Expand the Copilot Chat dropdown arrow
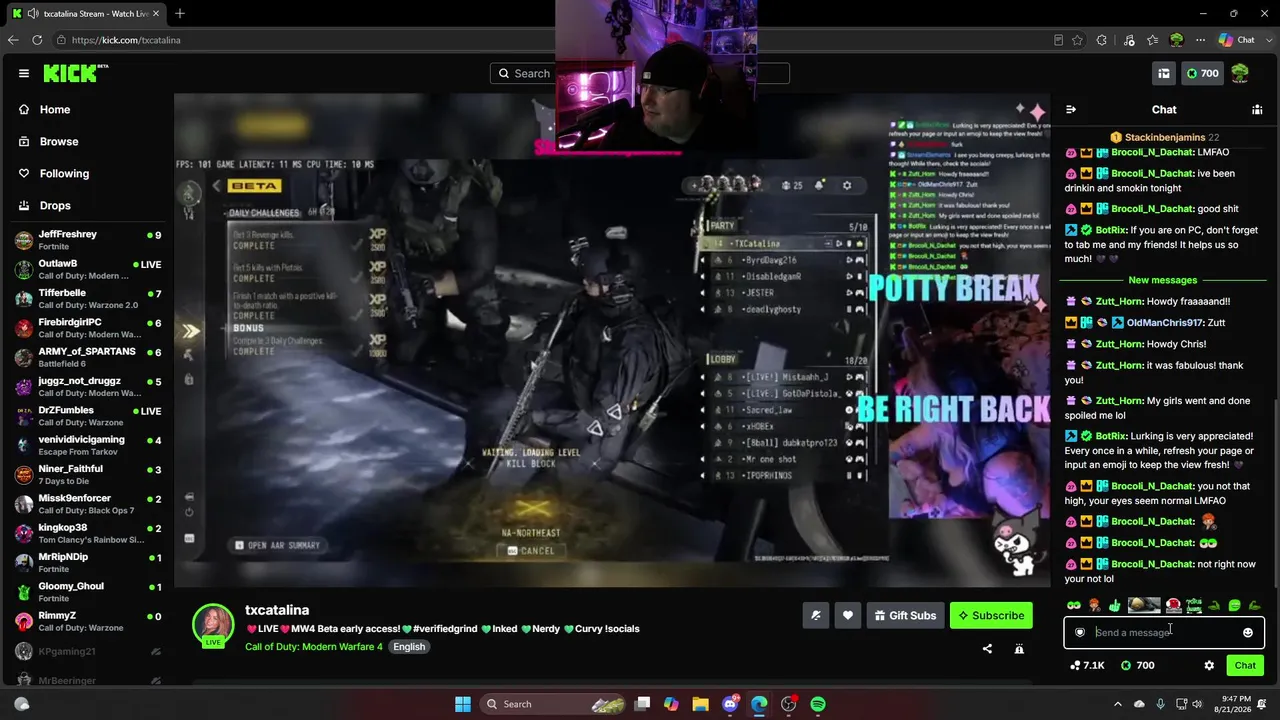 (x=1267, y=40)
